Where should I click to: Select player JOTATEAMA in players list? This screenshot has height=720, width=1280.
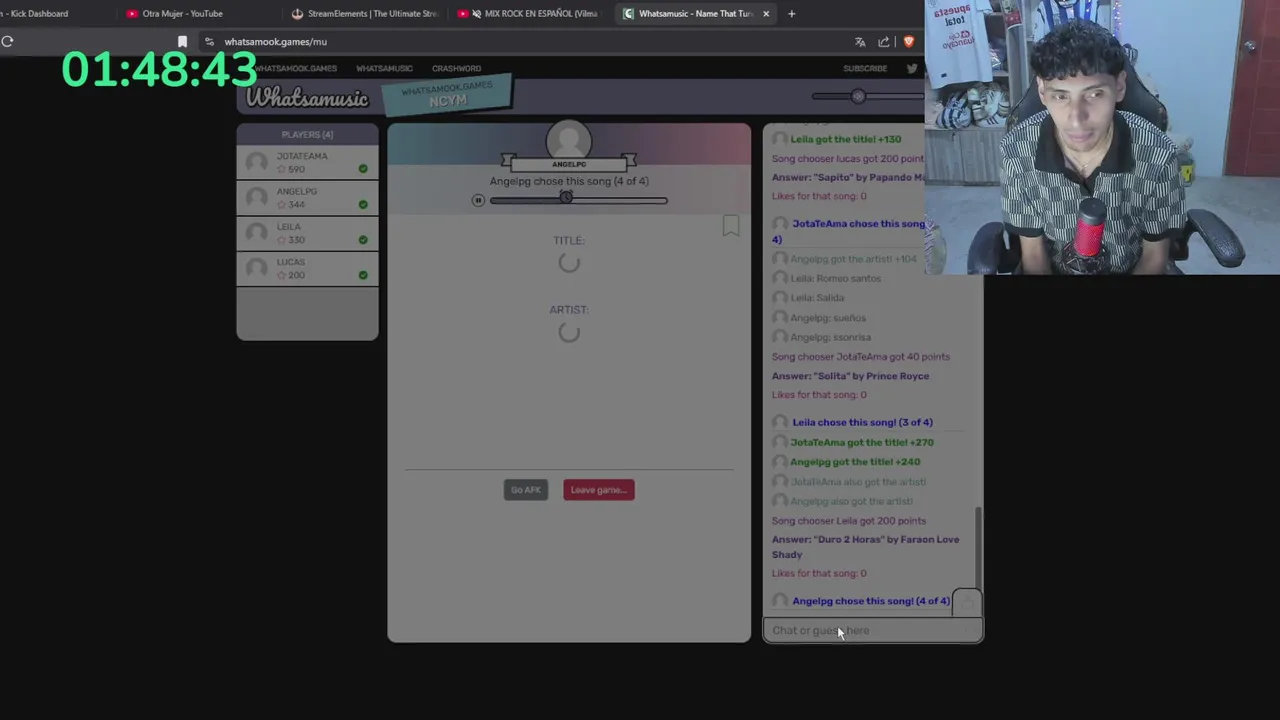click(x=307, y=162)
